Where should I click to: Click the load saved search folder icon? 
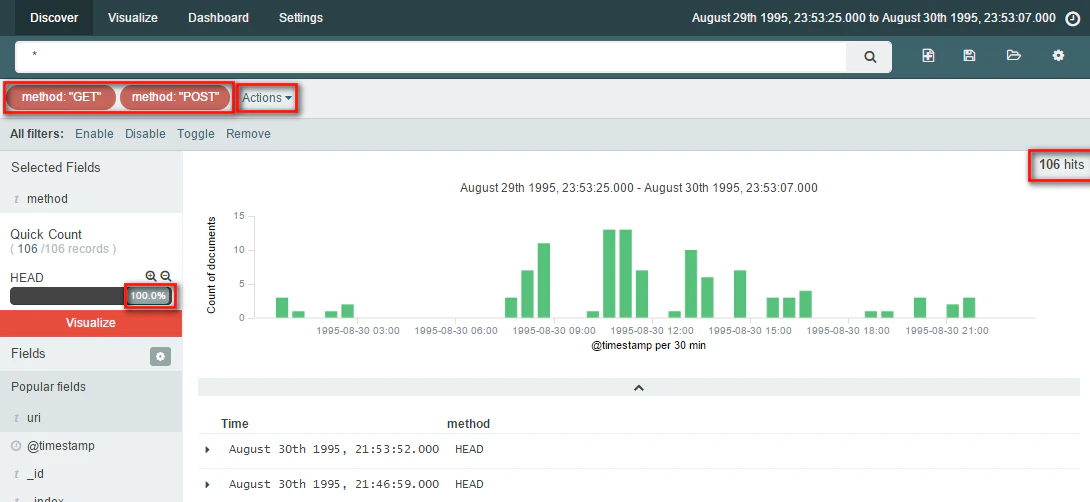click(1014, 56)
